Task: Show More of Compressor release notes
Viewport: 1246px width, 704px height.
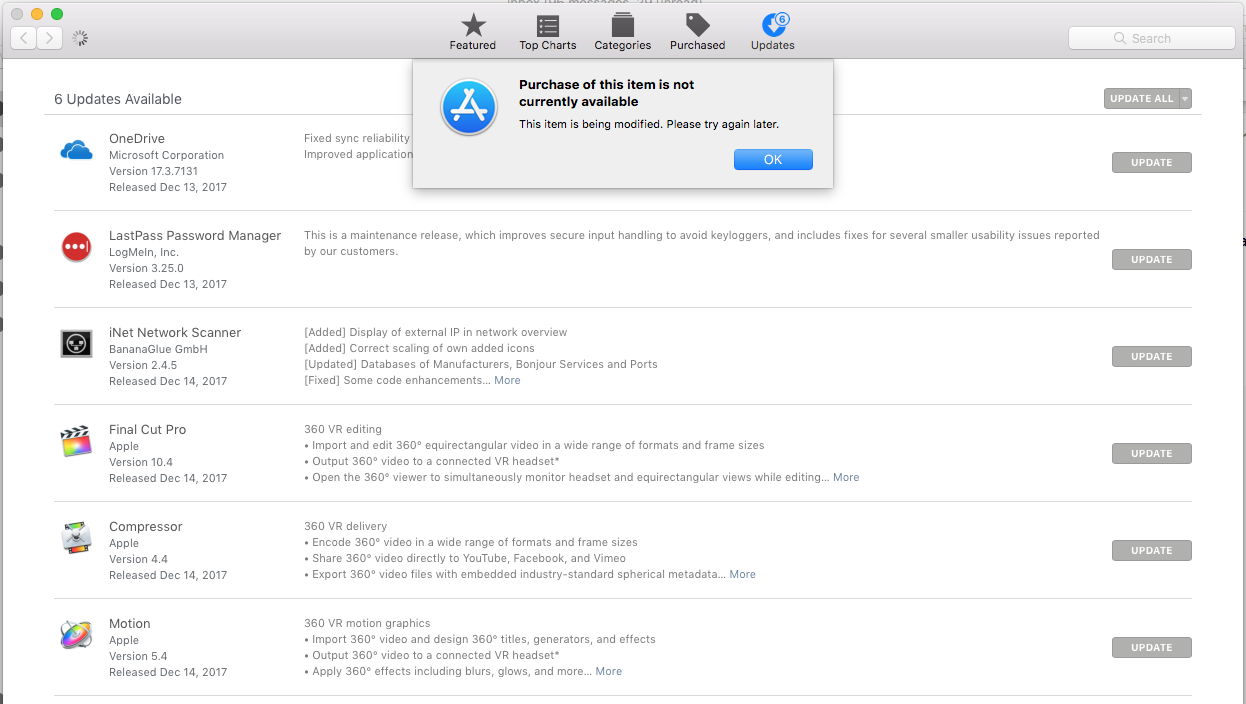Action: point(742,574)
